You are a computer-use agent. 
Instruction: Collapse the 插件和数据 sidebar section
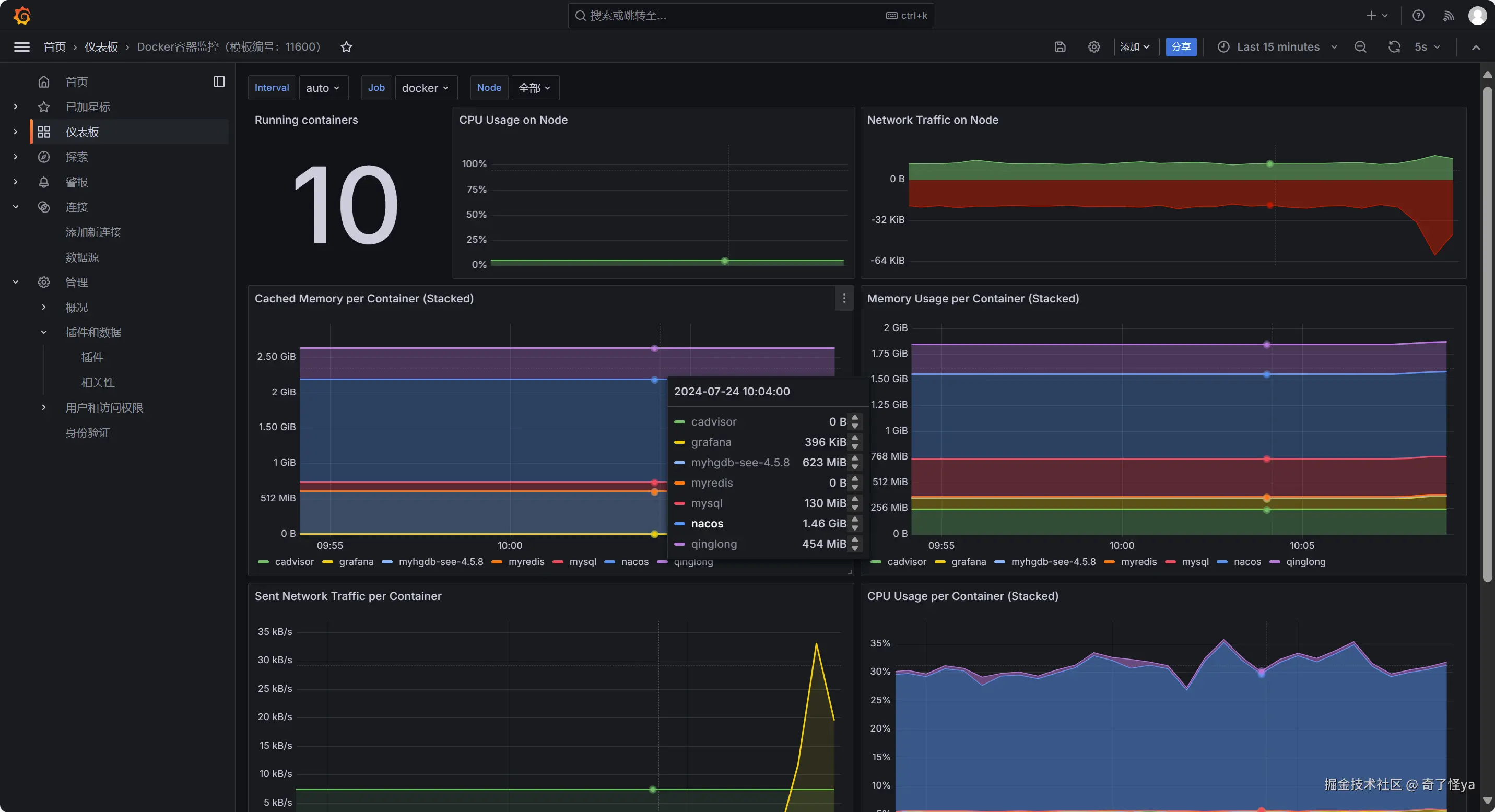point(43,333)
